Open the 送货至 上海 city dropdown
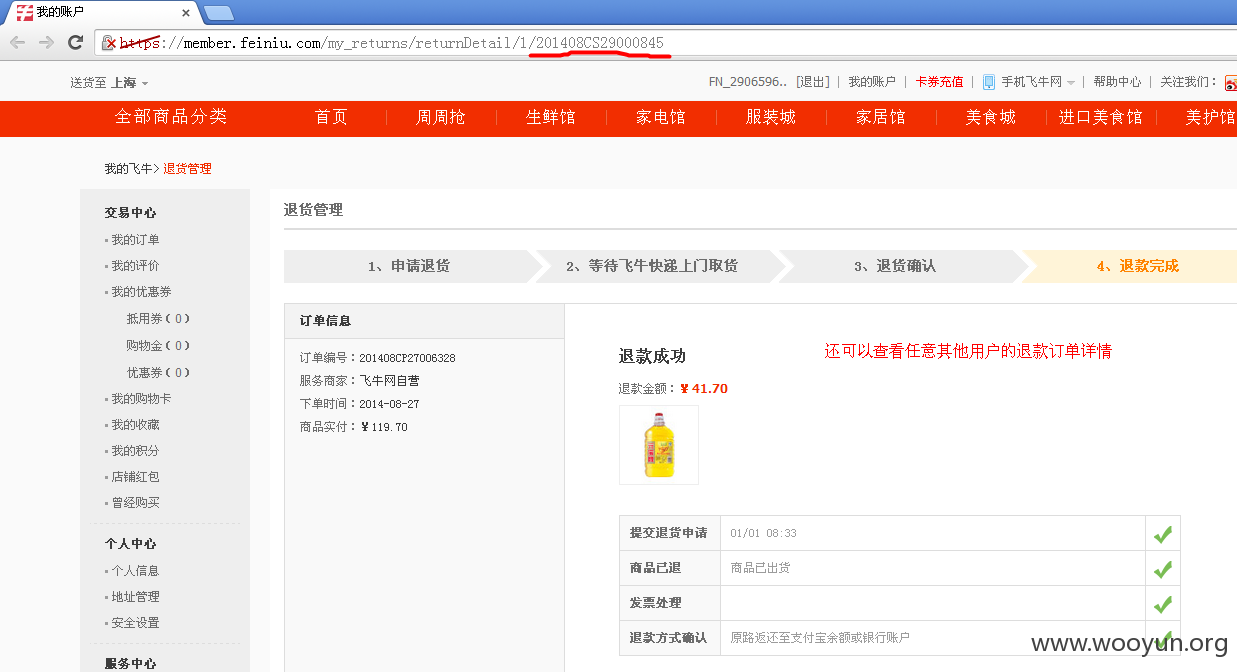 click(x=109, y=83)
